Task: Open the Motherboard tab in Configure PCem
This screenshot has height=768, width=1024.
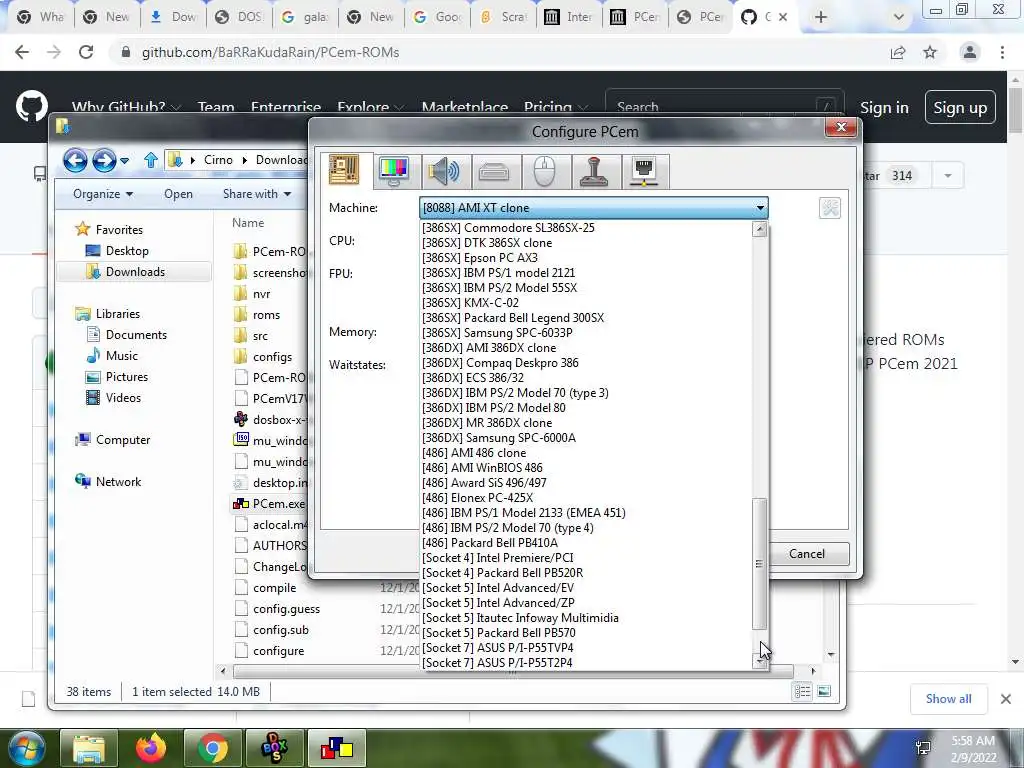Action: pyautogui.click(x=345, y=170)
